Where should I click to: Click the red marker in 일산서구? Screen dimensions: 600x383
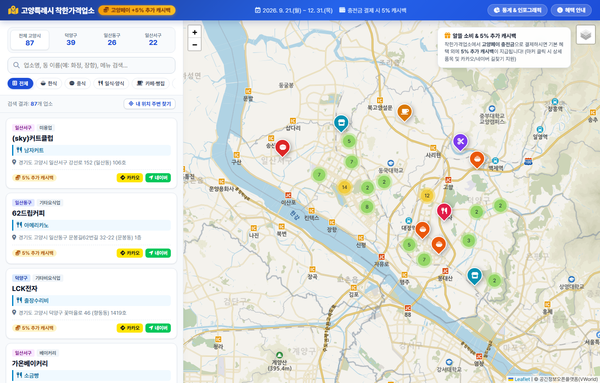pyautogui.click(x=282, y=148)
